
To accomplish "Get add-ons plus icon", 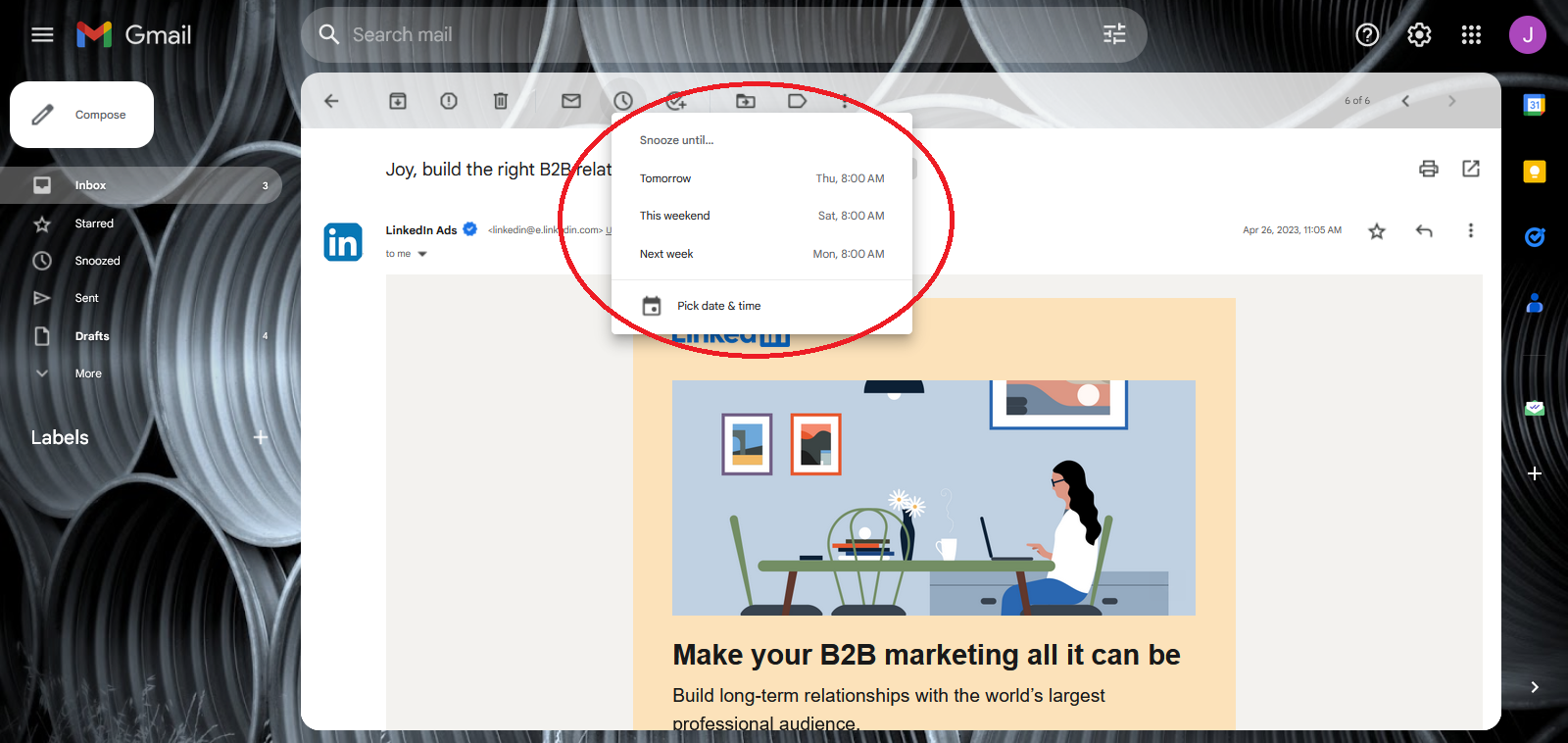I will pyautogui.click(x=1535, y=473).
